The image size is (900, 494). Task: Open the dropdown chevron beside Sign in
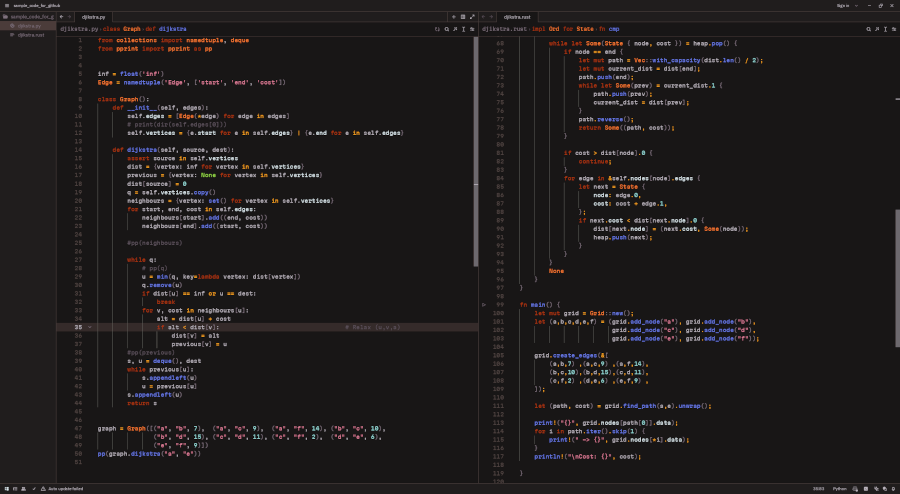coord(856,6)
